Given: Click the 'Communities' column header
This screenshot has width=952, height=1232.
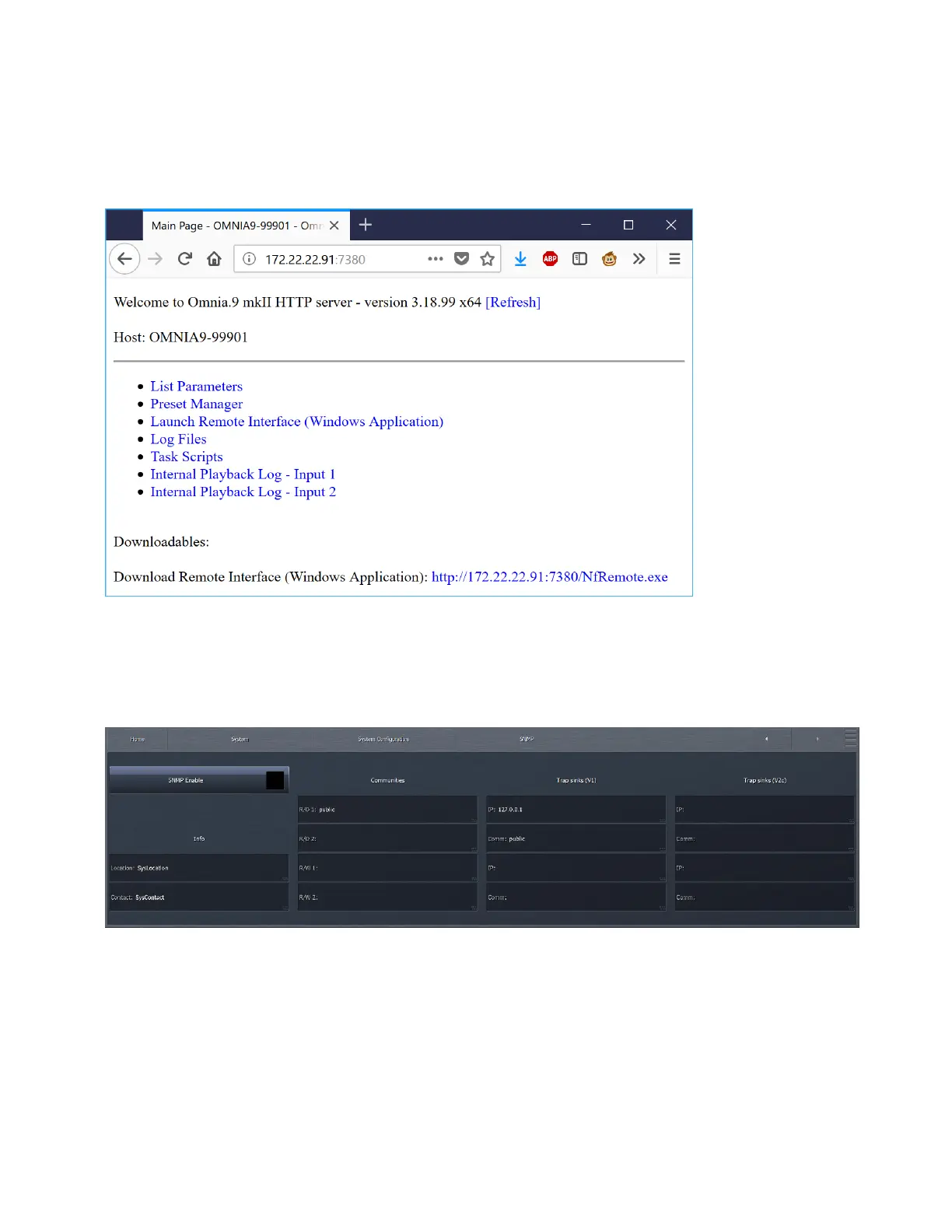Looking at the screenshot, I should coord(387,780).
